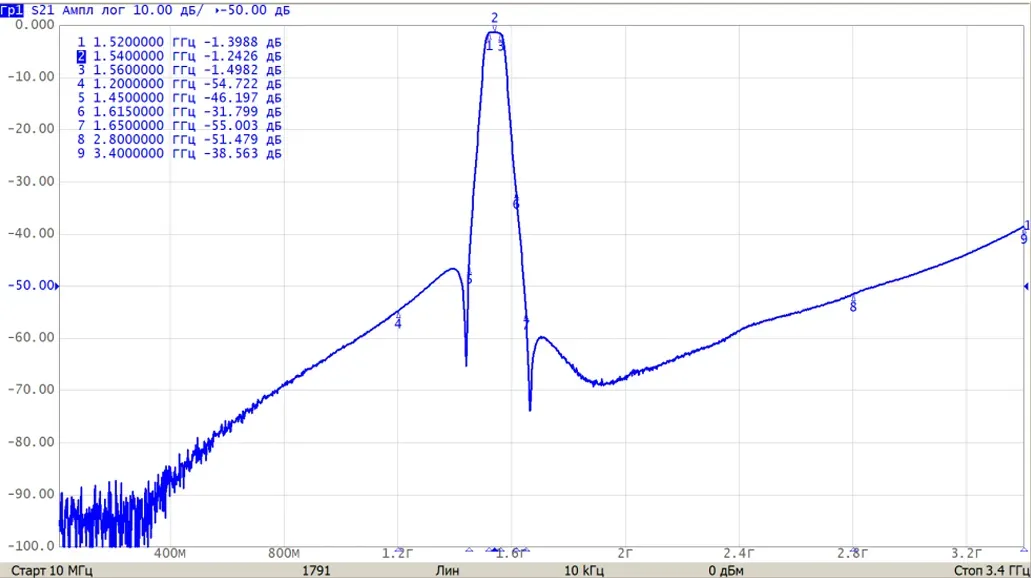Screen dimensions: 1031x578
Task: Click the 10.00 дБ/ scale value
Action: coord(168,10)
